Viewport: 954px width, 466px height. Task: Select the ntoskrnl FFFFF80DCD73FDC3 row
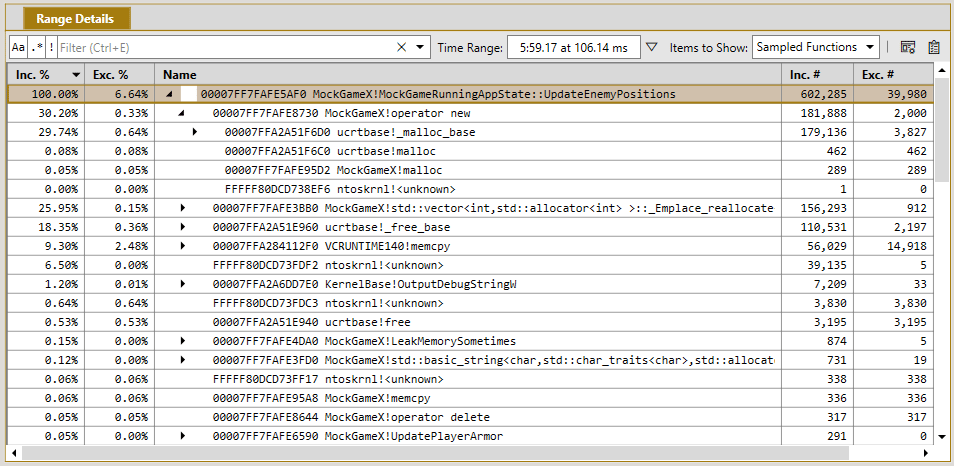470,303
